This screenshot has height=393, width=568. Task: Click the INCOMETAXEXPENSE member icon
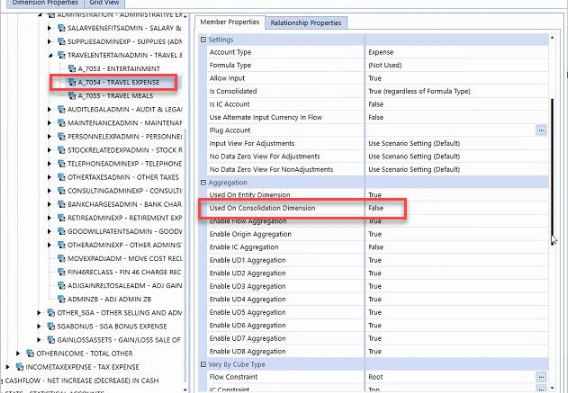[x=20, y=367]
